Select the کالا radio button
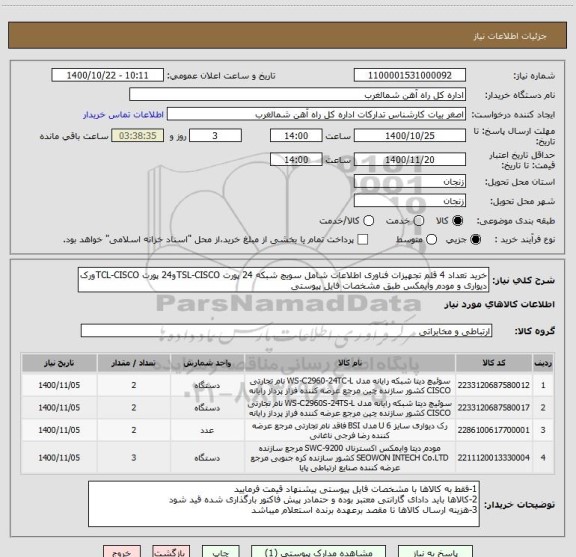This screenshot has width=576, height=557. tap(458, 221)
